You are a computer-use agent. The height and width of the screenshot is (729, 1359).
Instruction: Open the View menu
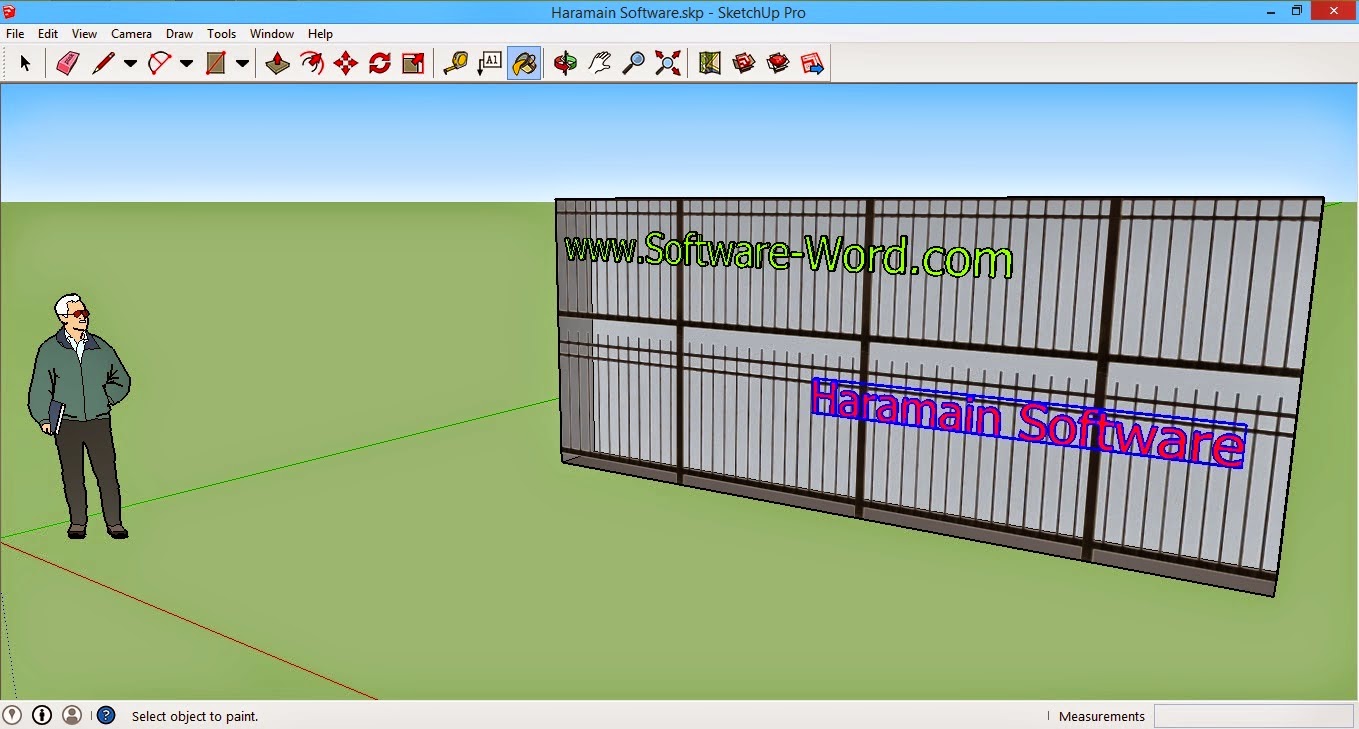click(x=85, y=34)
